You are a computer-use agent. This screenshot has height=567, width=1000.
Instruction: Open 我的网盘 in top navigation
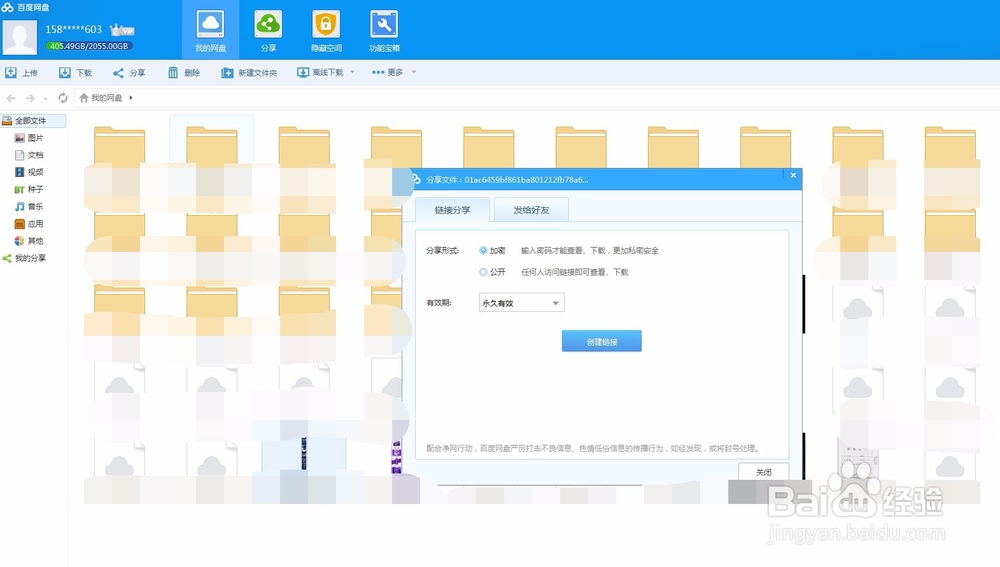pos(210,30)
